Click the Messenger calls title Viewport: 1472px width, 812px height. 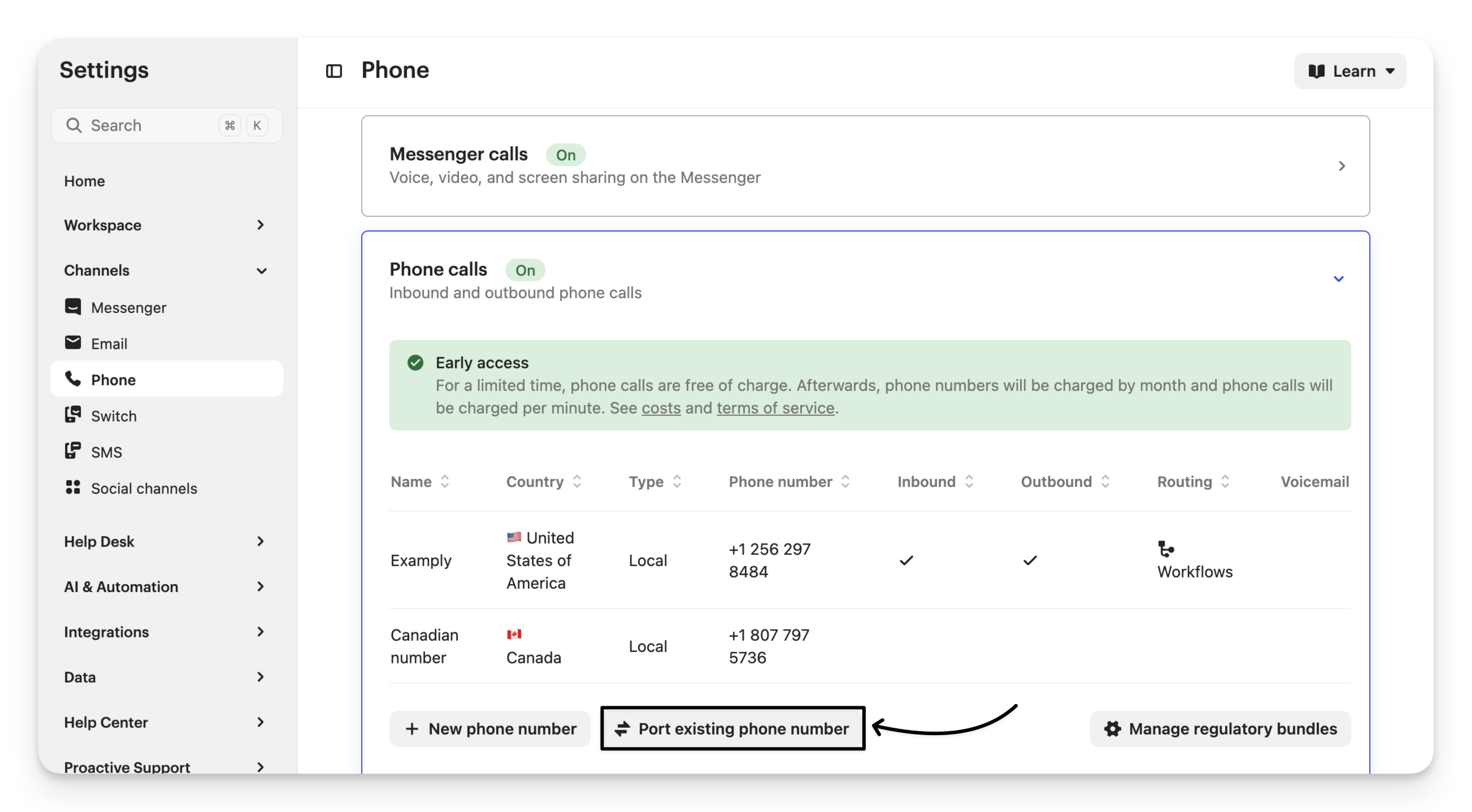[458, 154]
